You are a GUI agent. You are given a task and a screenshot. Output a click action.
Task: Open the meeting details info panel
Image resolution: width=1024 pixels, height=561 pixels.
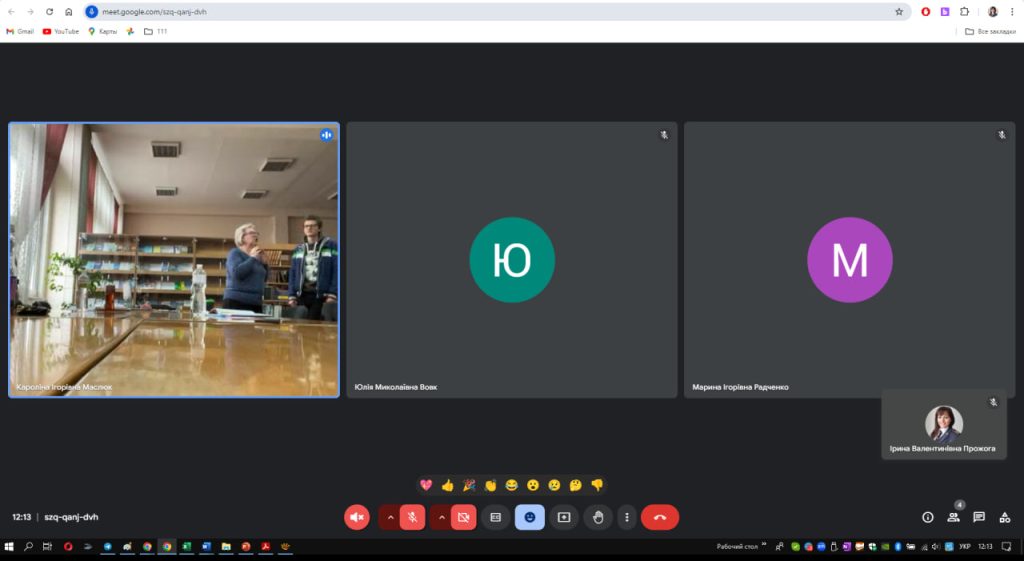click(x=927, y=517)
